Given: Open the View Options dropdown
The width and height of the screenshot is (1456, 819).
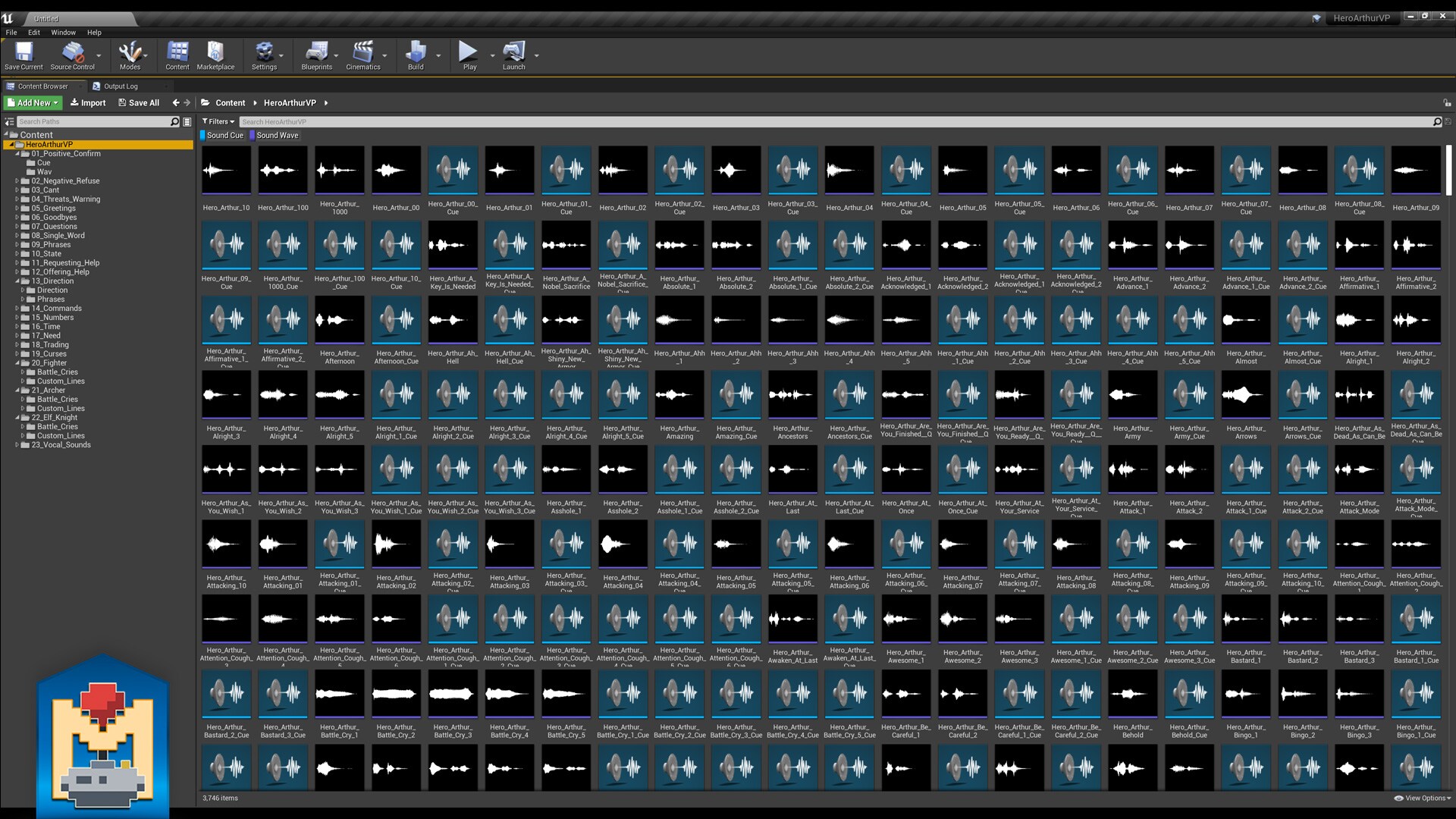Looking at the screenshot, I should tap(1422, 798).
